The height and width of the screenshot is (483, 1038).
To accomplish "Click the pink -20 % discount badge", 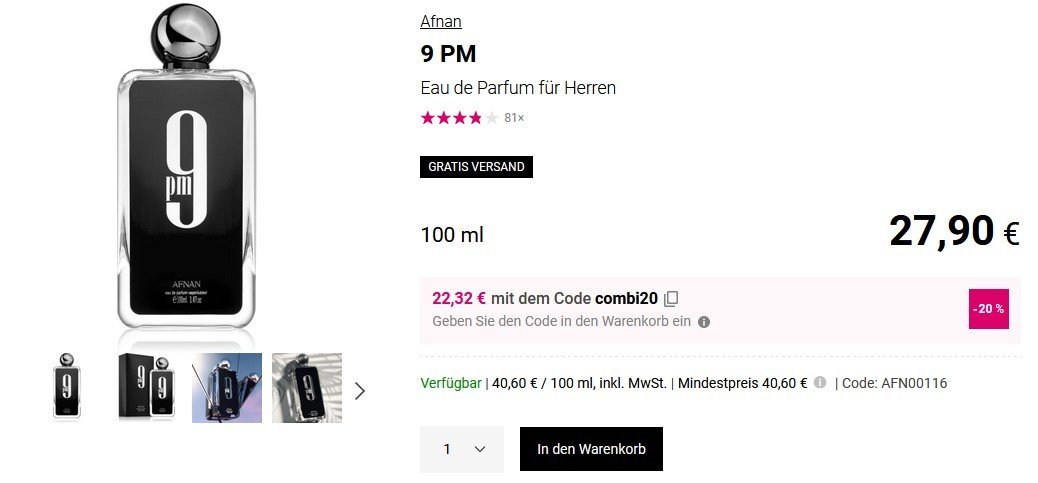I will (x=988, y=309).
